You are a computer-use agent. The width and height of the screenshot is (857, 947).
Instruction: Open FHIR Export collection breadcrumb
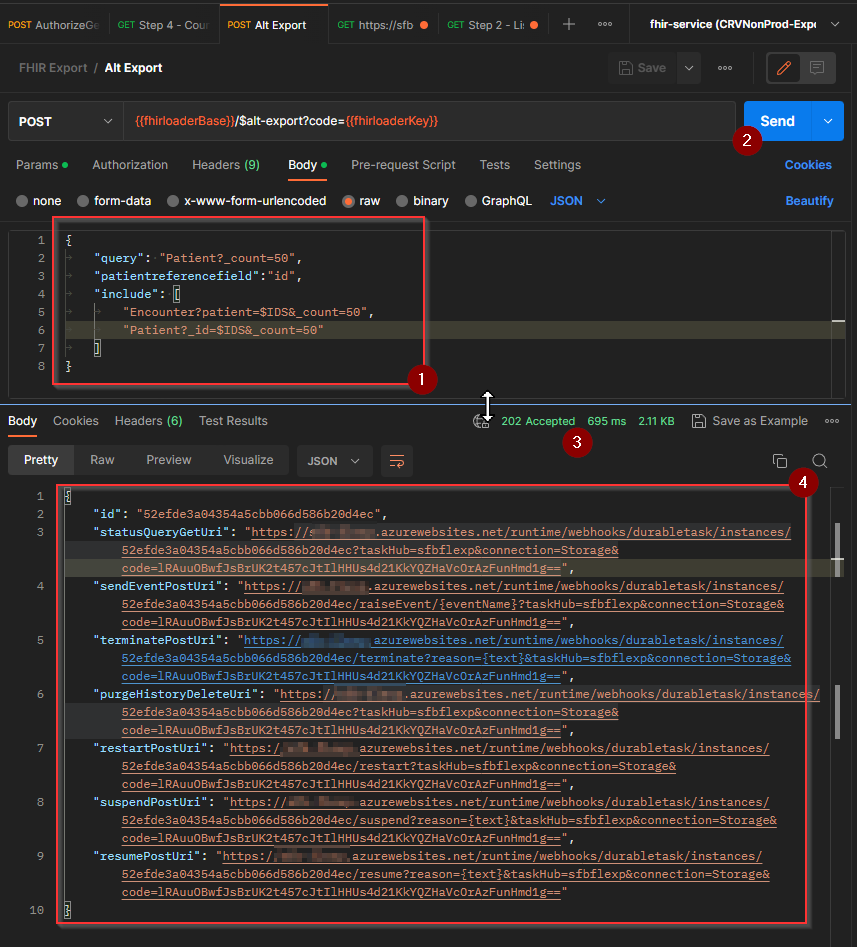click(x=53, y=68)
